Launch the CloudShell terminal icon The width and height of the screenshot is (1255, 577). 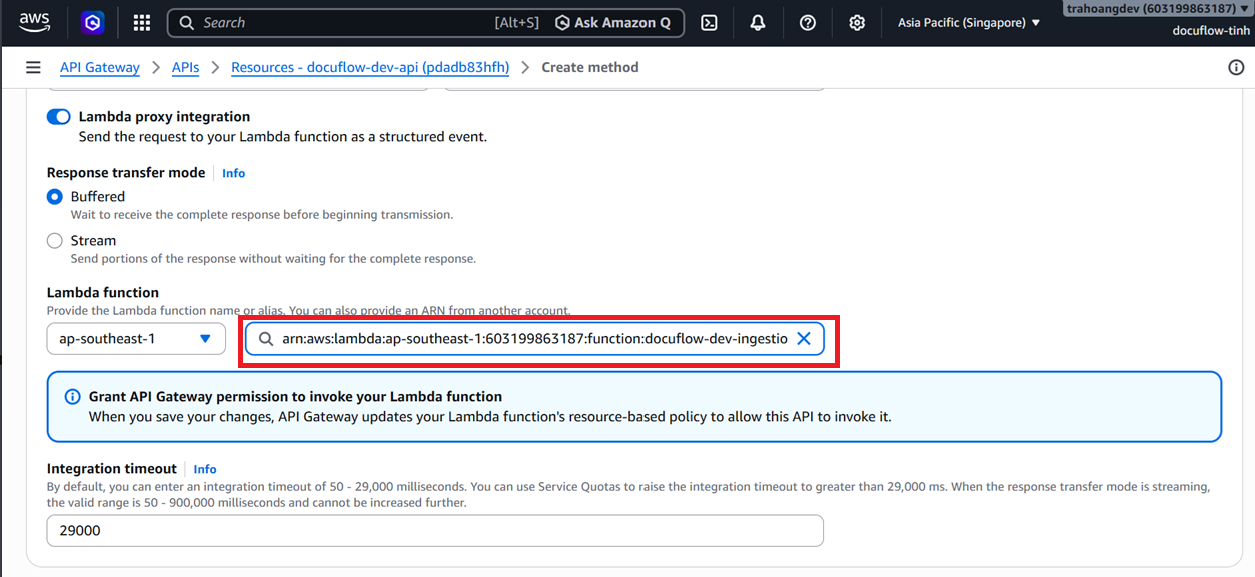[709, 22]
